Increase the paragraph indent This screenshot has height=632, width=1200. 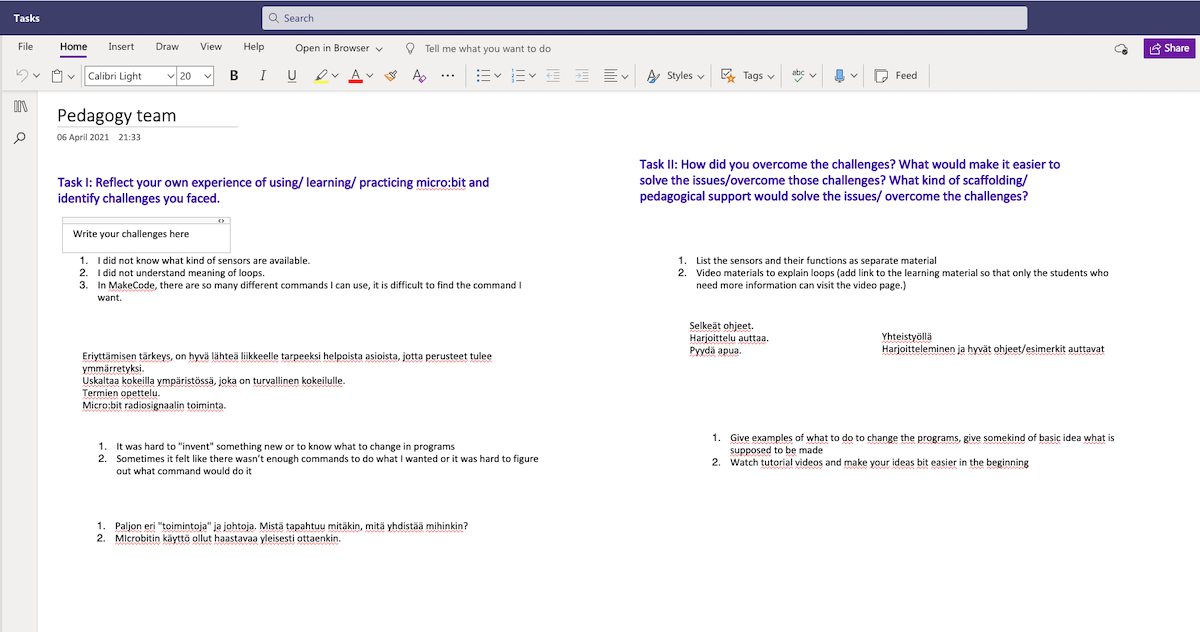pos(582,76)
